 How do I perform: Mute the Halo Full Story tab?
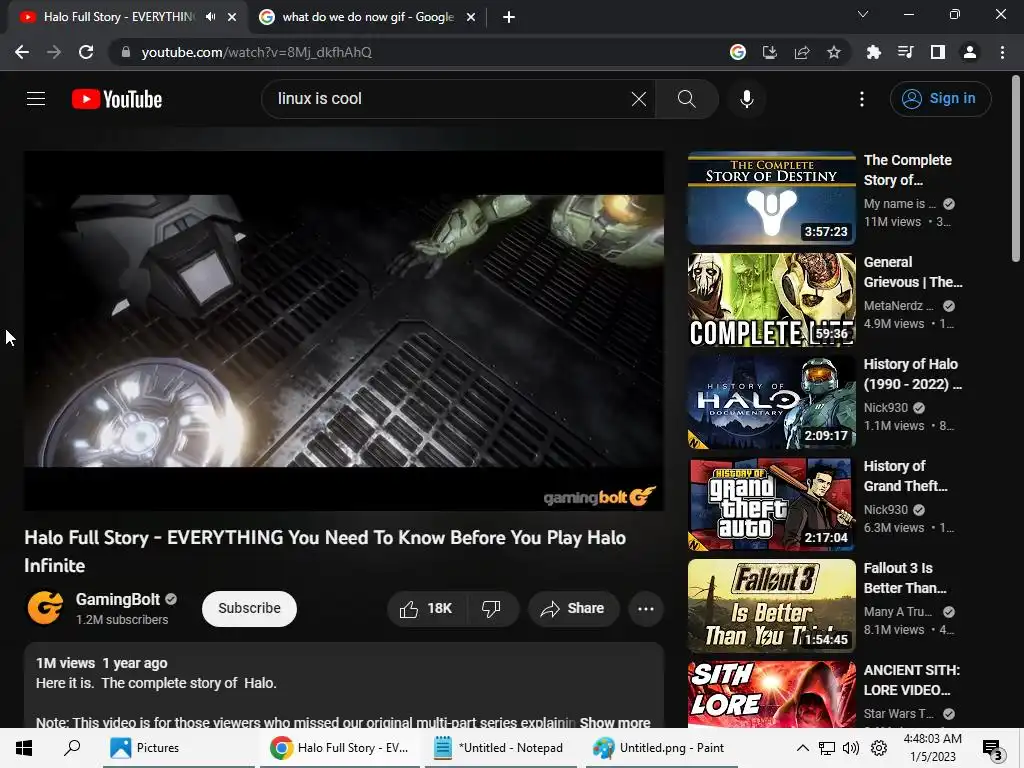click(210, 17)
